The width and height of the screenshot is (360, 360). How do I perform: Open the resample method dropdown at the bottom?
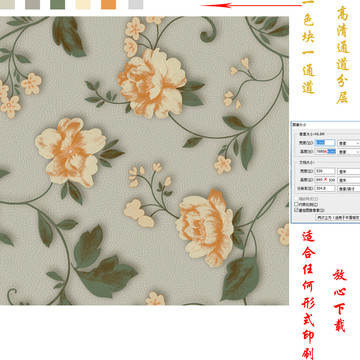point(337,218)
